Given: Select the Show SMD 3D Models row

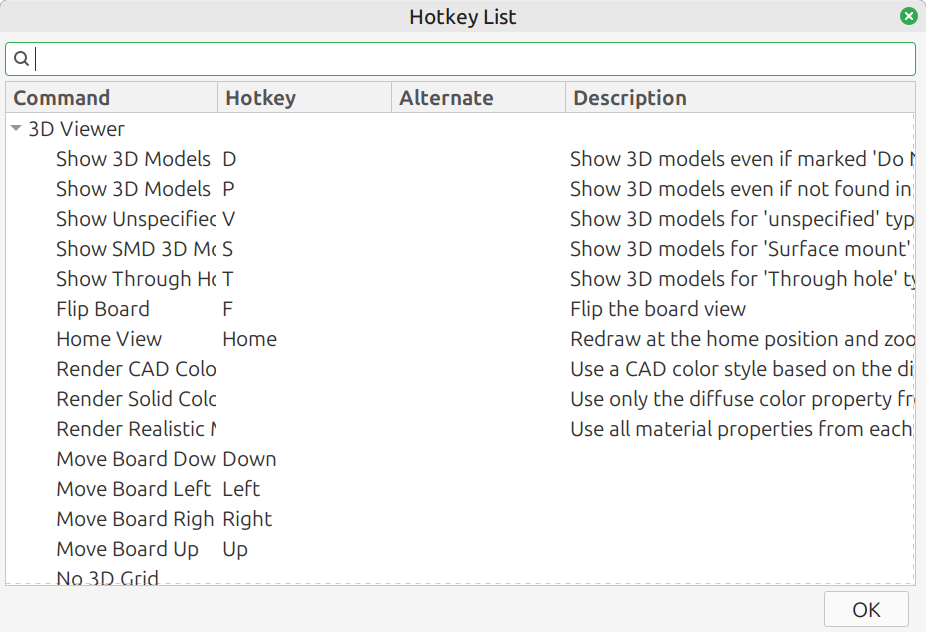Looking at the screenshot, I should 461,249.
